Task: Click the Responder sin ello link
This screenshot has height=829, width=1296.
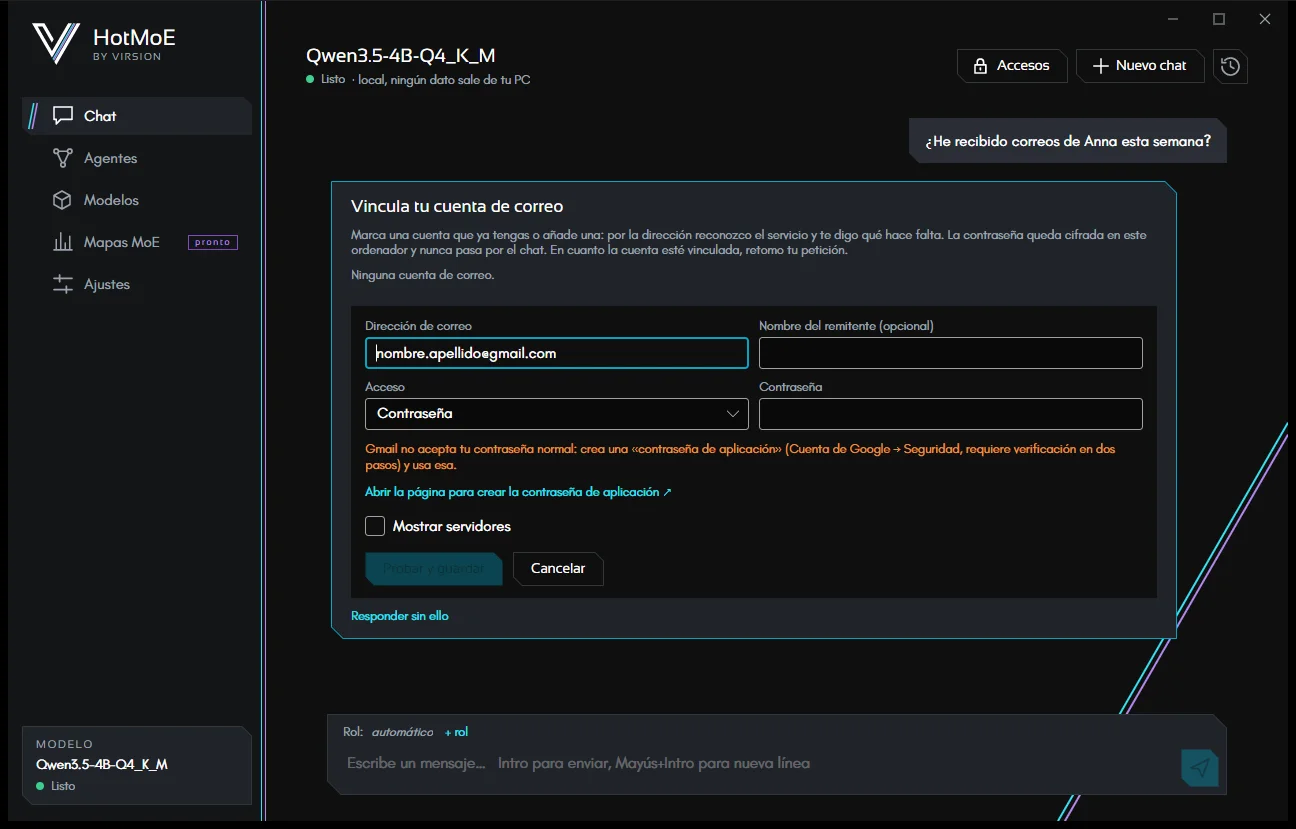Action: [400, 616]
